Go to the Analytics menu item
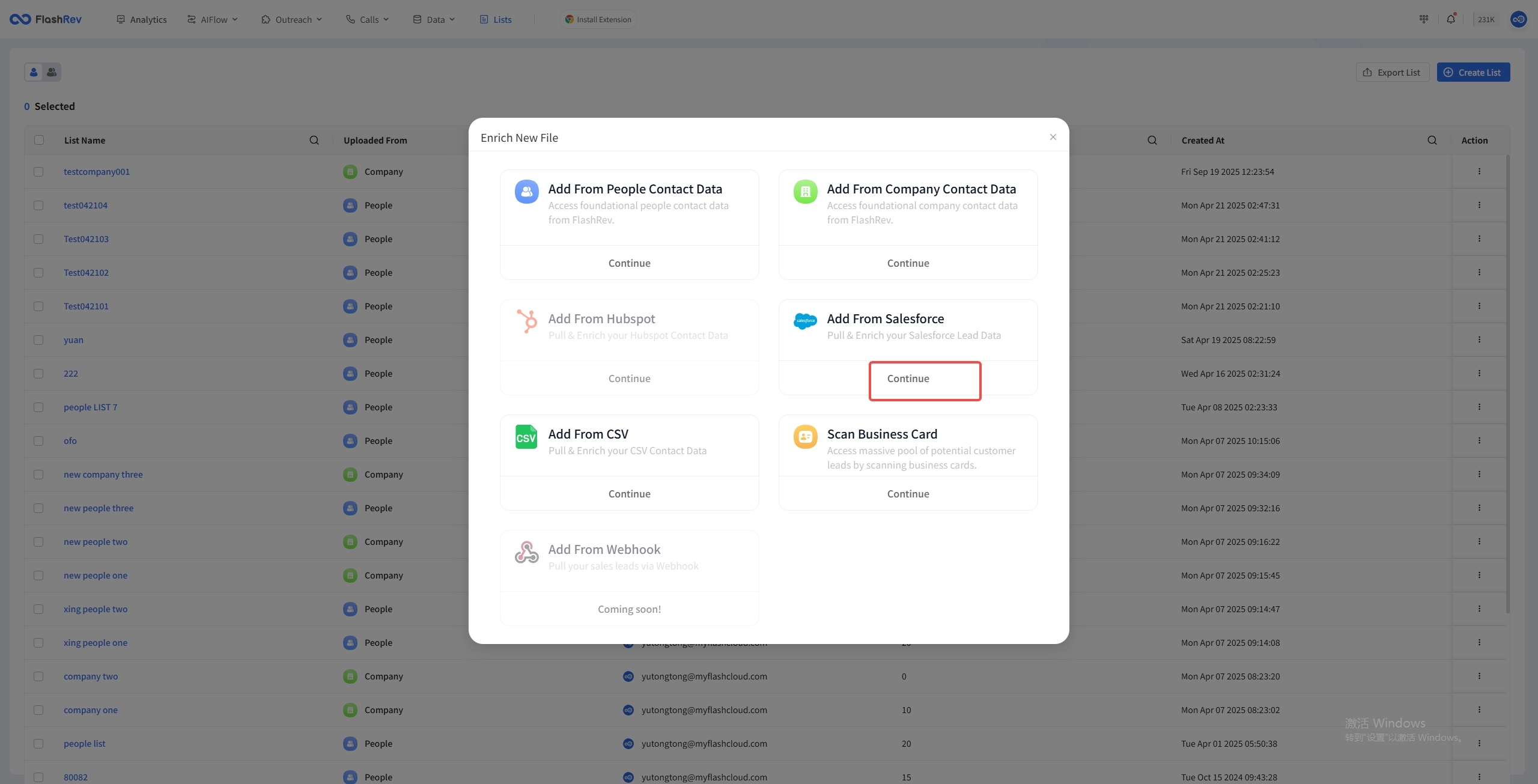This screenshot has height=784, width=1538. [142, 19]
